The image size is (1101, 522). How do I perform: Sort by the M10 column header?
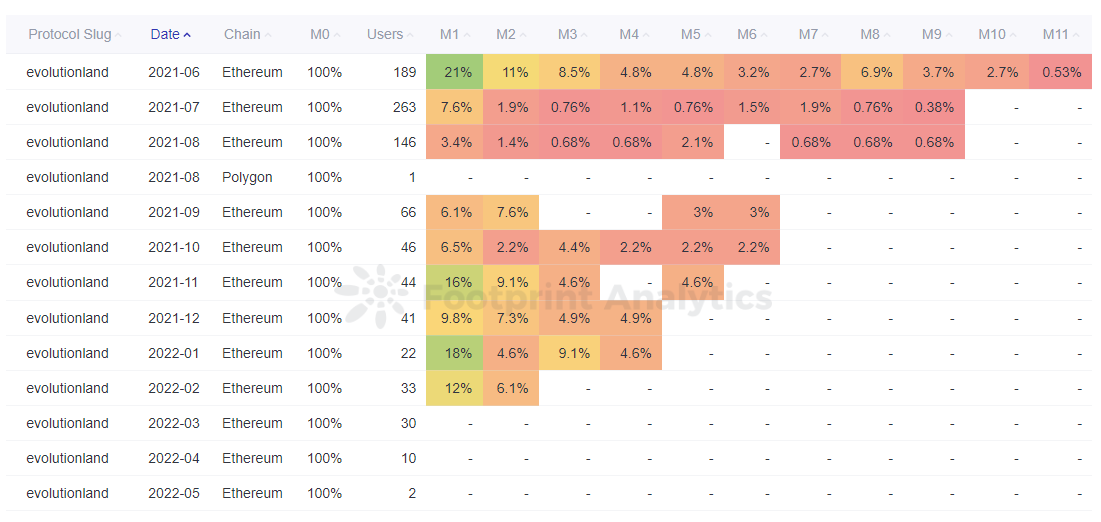pos(997,34)
